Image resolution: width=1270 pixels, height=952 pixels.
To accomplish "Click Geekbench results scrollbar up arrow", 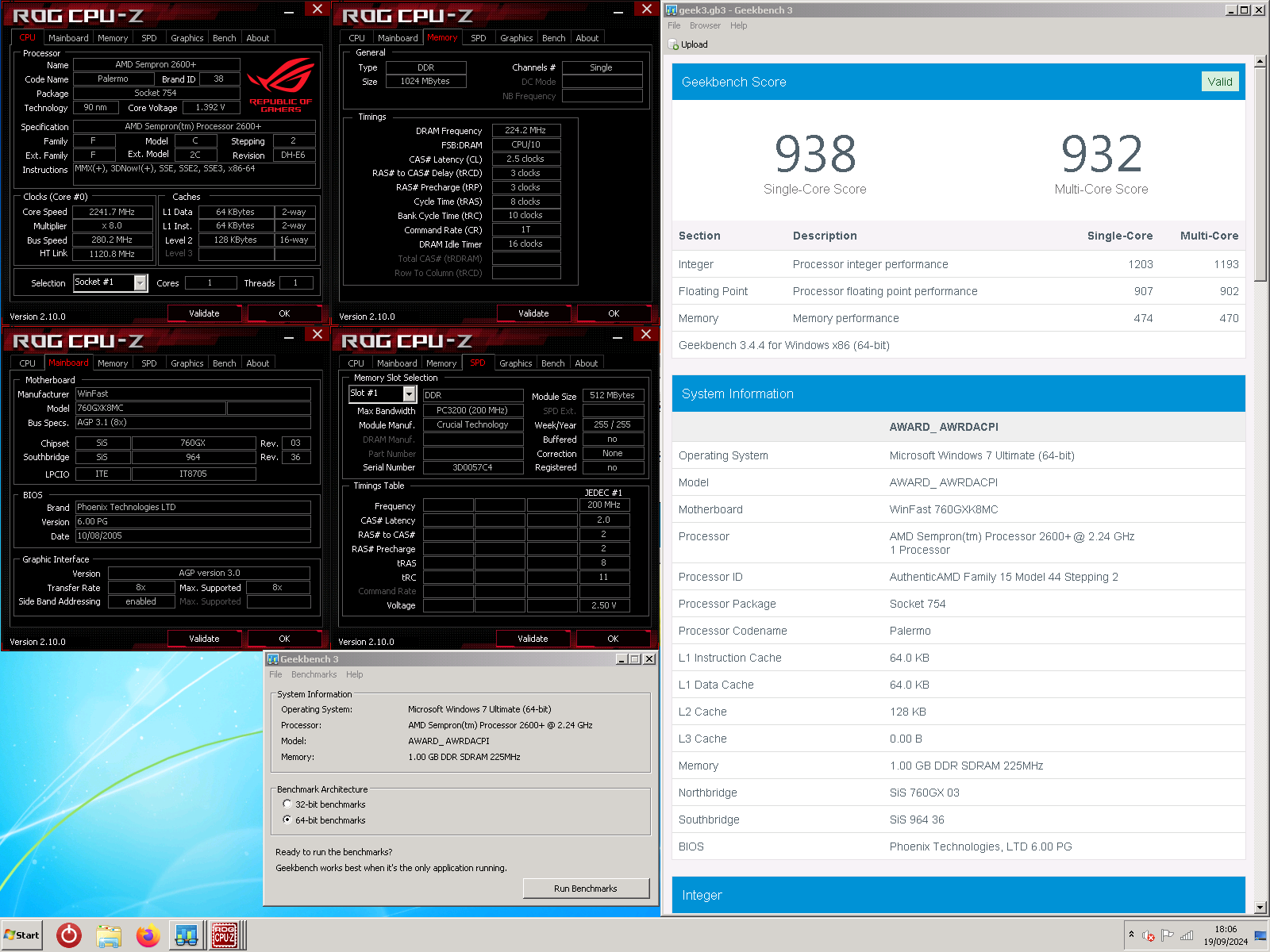I will [1260, 61].
